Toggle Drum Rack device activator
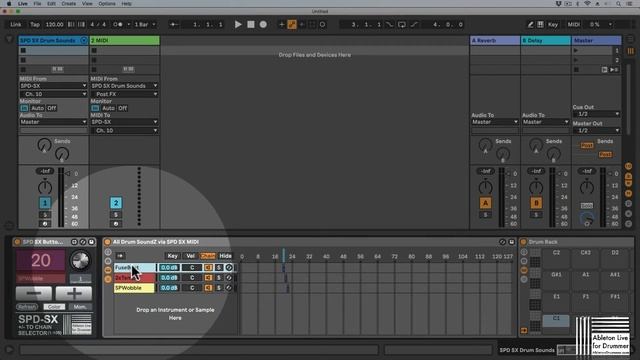The width and height of the screenshot is (640, 360). [x=523, y=242]
